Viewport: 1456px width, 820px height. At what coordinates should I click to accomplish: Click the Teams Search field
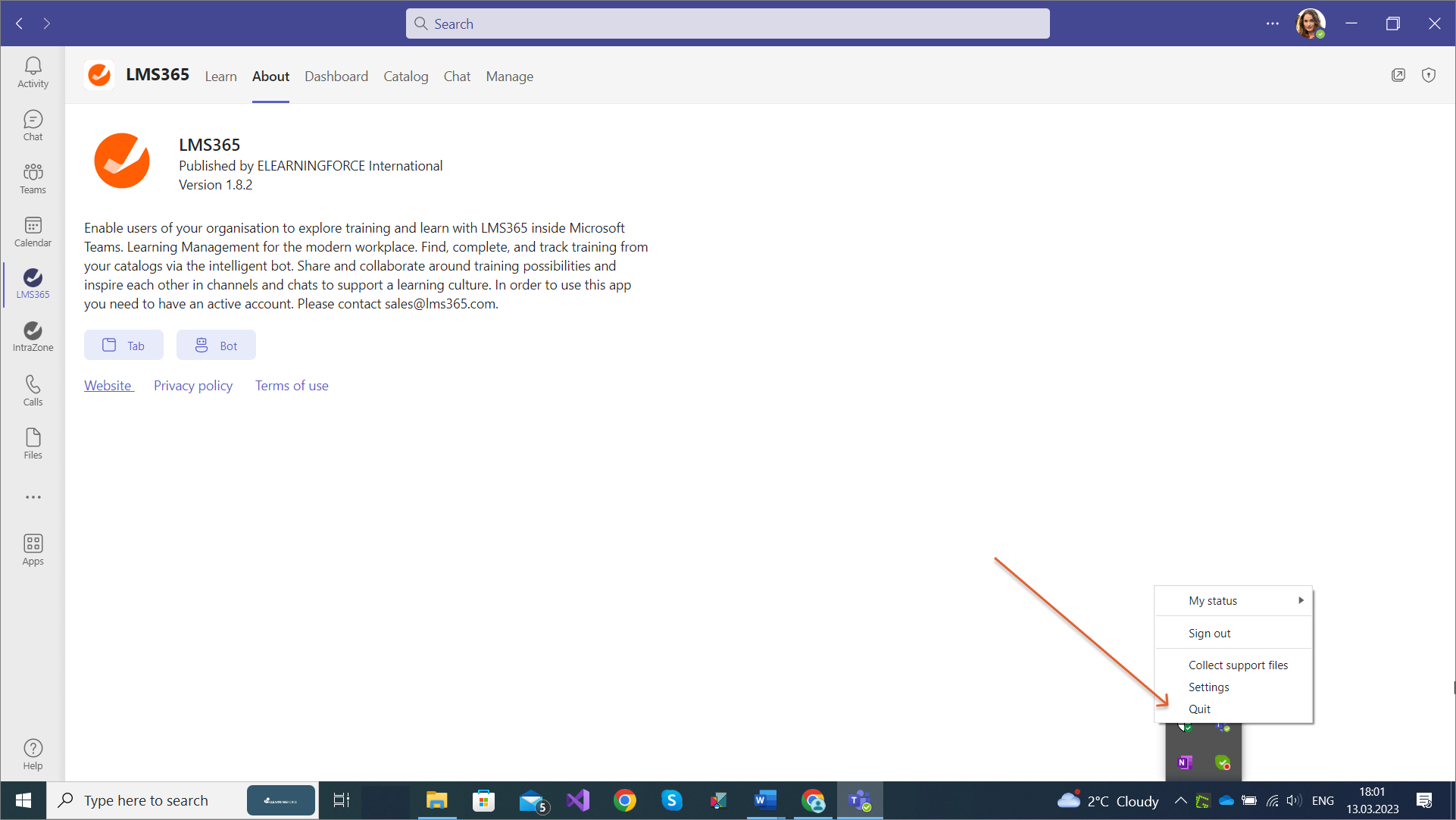click(727, 23)
